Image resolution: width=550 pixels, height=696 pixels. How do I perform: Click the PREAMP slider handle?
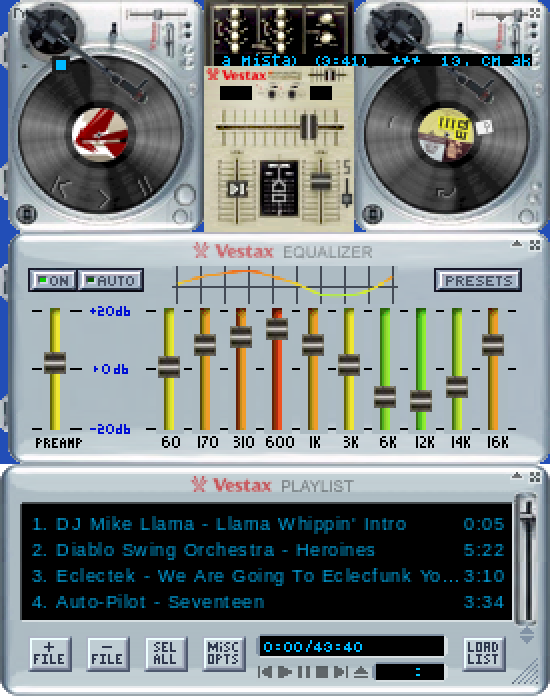tap(55, 363)
